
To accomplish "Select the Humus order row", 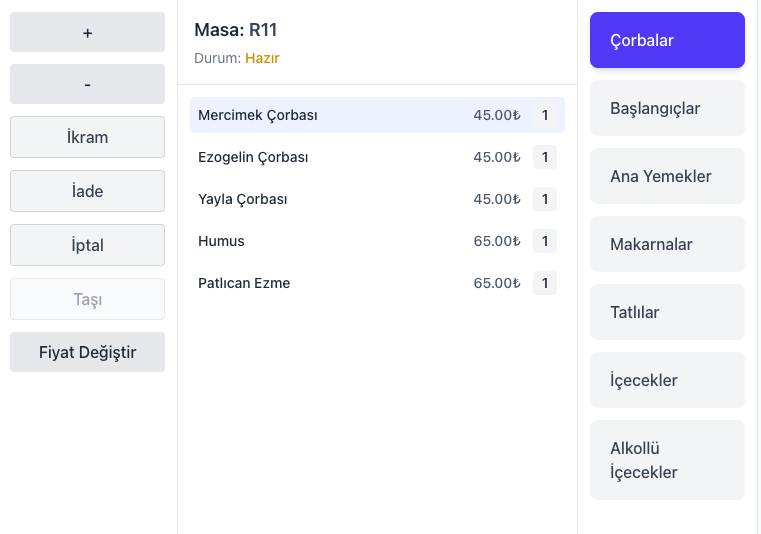I will pyautogui.click(x=377, y=241).
